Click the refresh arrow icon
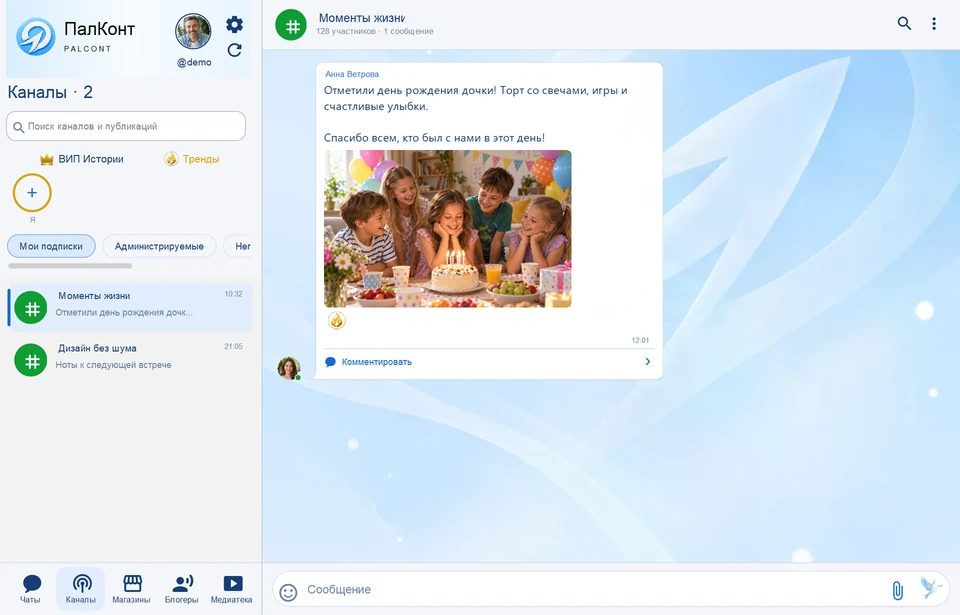The width and height of the screenshot is (960, 615). point(234,50)
